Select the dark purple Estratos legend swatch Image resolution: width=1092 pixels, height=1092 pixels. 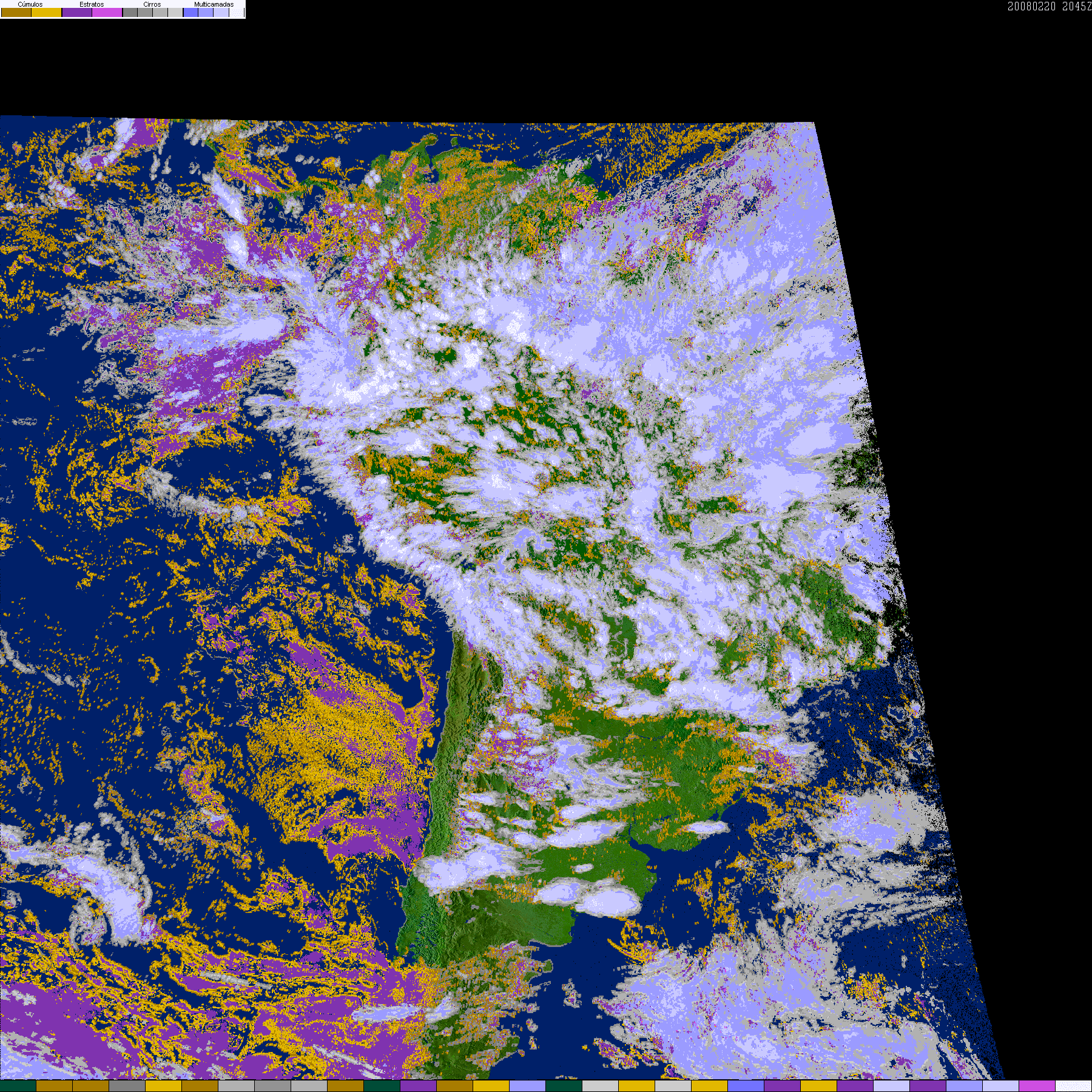(77, 12)
